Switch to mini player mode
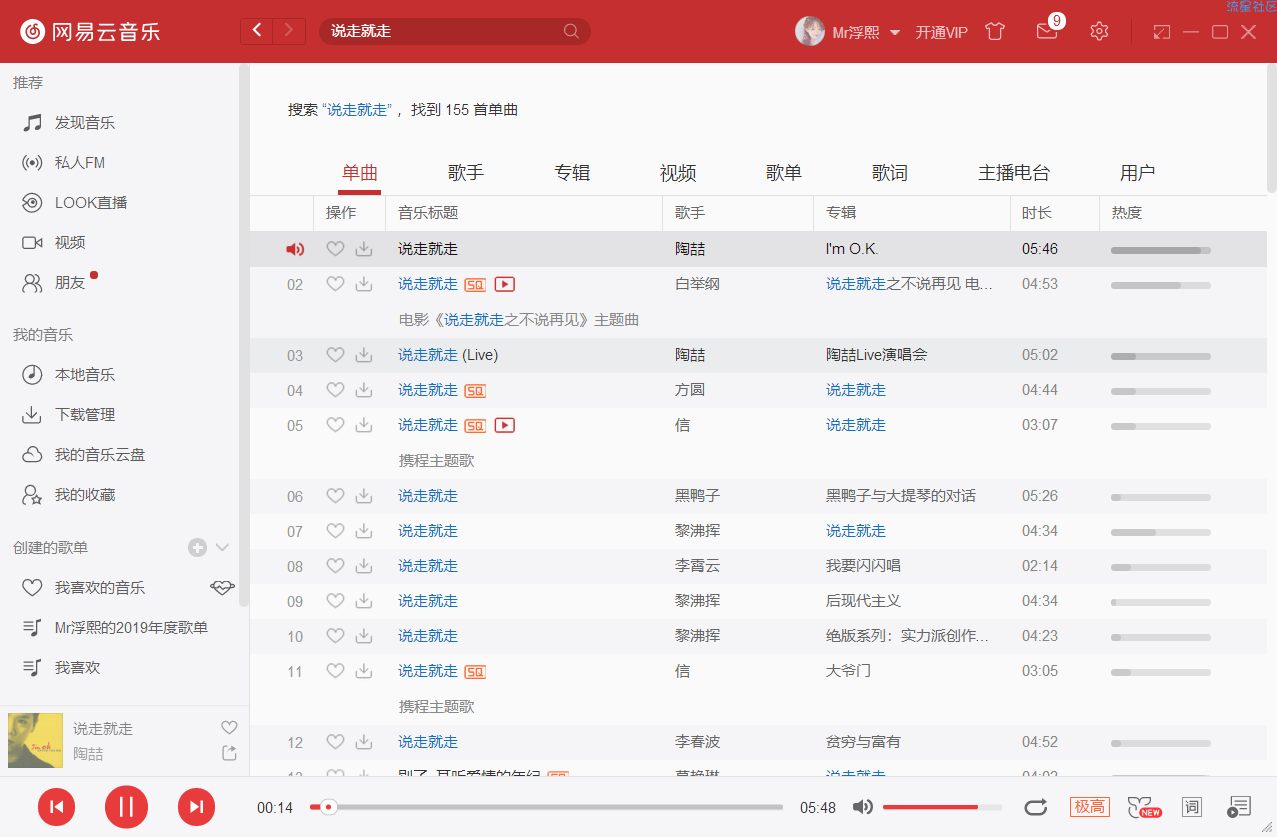Screen dimensions: 1277x837 coord(1161,32)
